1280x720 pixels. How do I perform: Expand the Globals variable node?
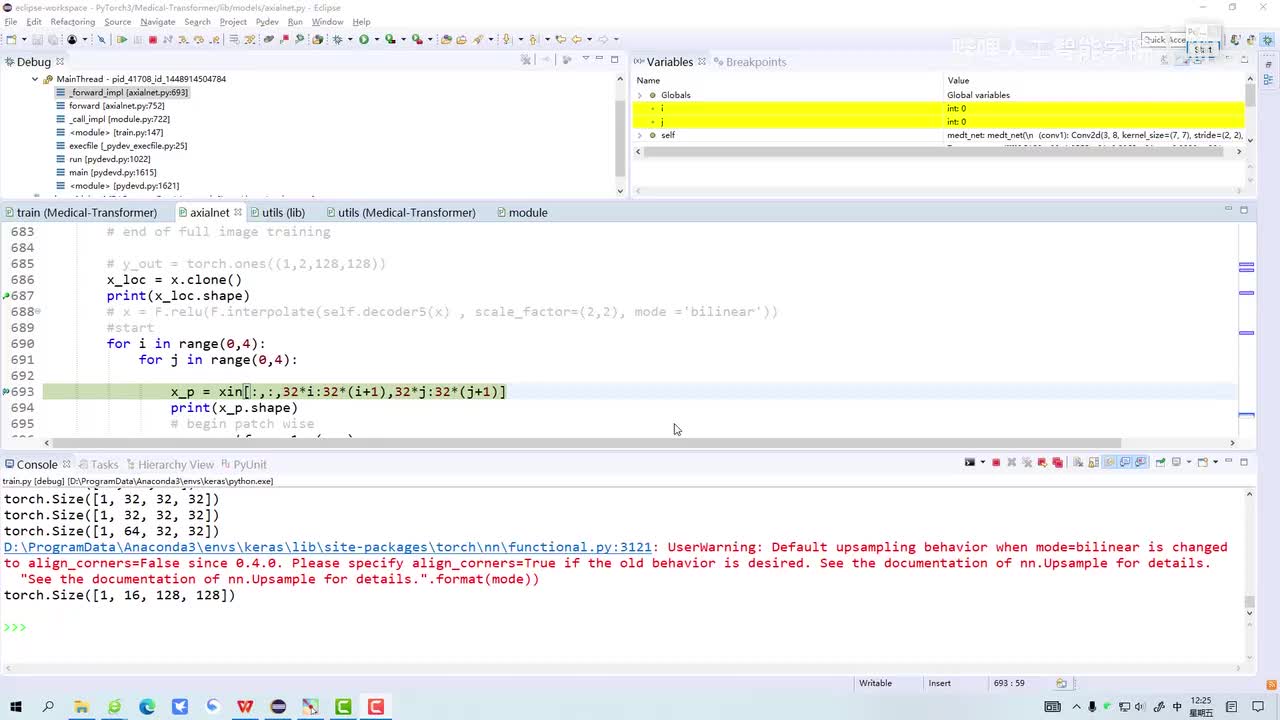(640, 95)
